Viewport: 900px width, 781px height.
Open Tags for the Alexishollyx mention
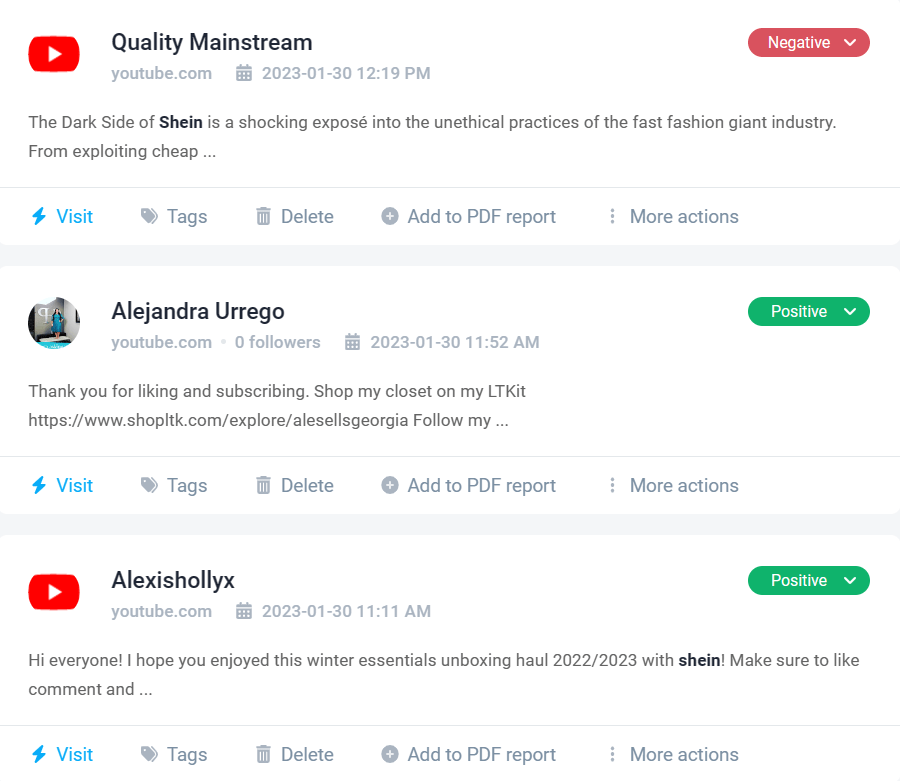[174, 755]
